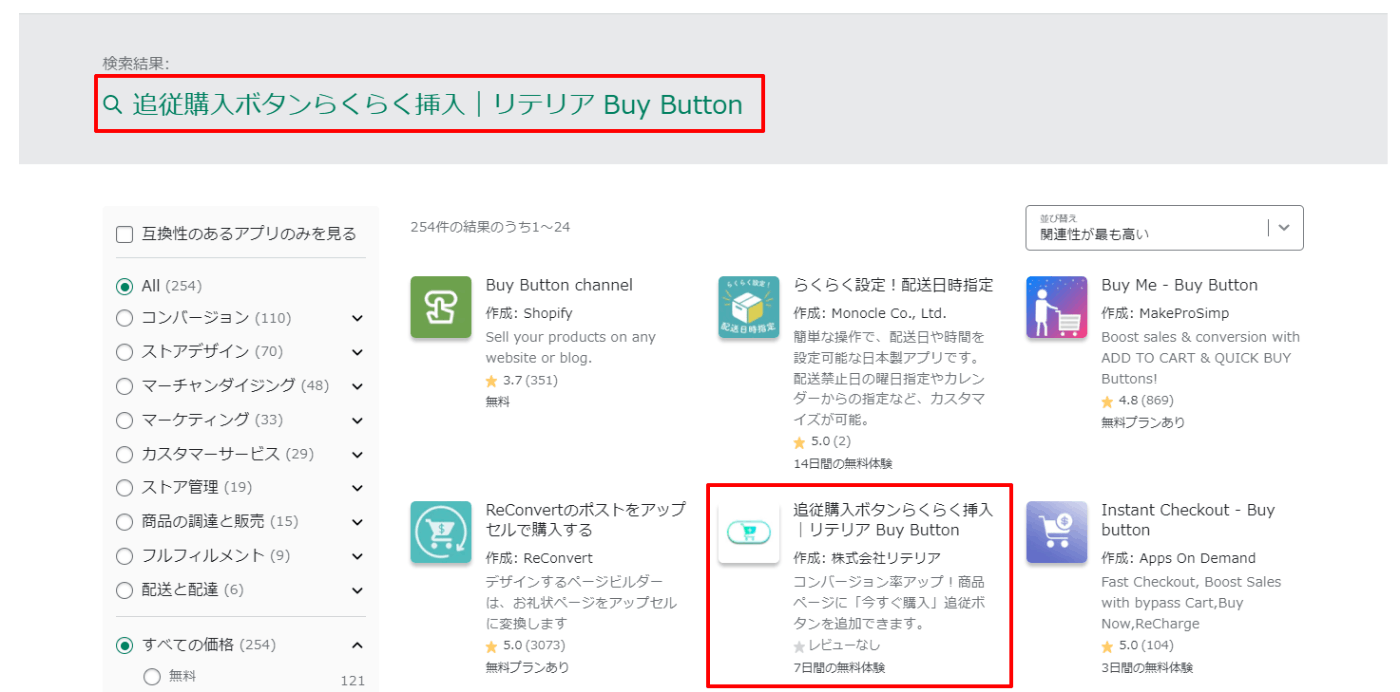
Task: Select the コンバージョン category radio
Action: tap(124, 318)
